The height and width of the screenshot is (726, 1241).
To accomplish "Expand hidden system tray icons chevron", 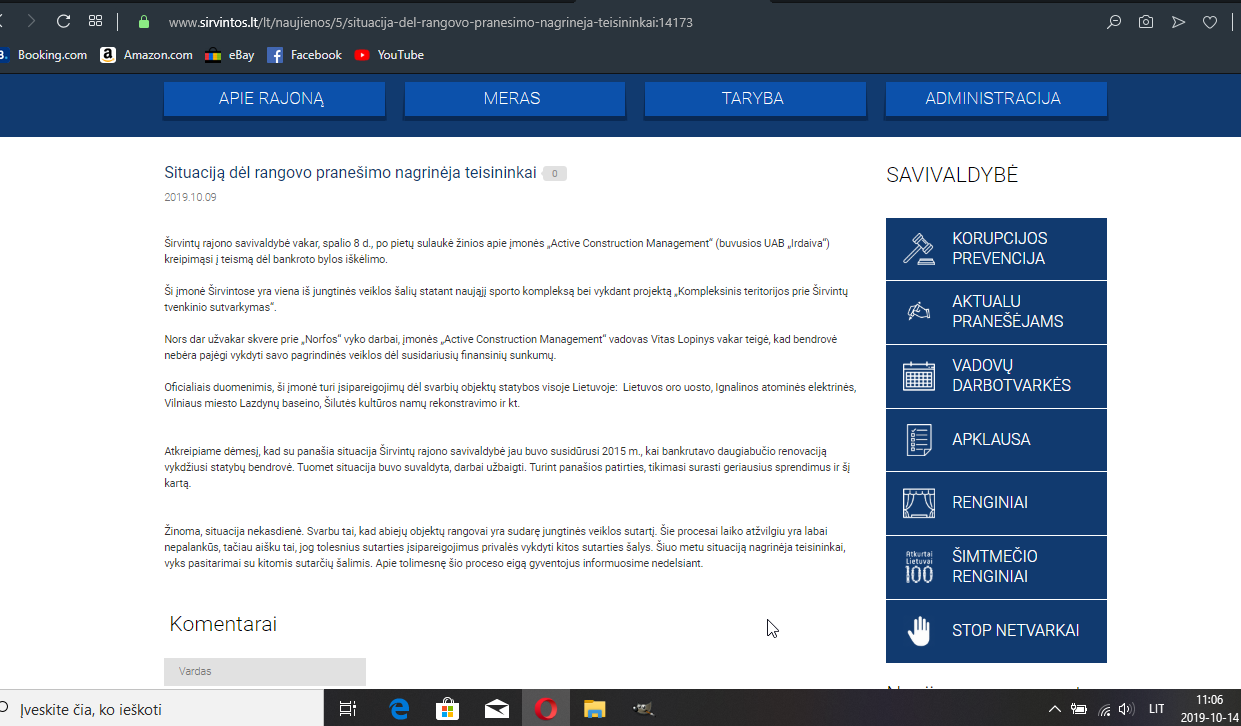I will tap(1054, 709).
